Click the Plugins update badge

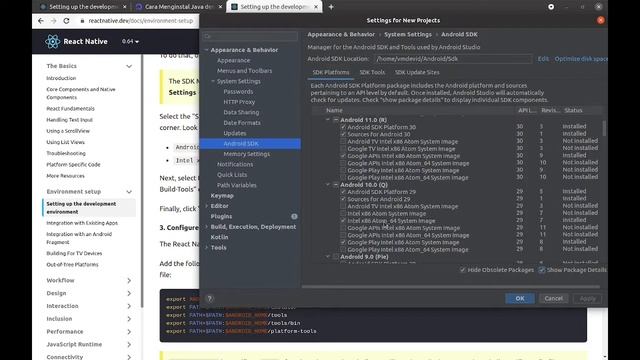(294, 216)
